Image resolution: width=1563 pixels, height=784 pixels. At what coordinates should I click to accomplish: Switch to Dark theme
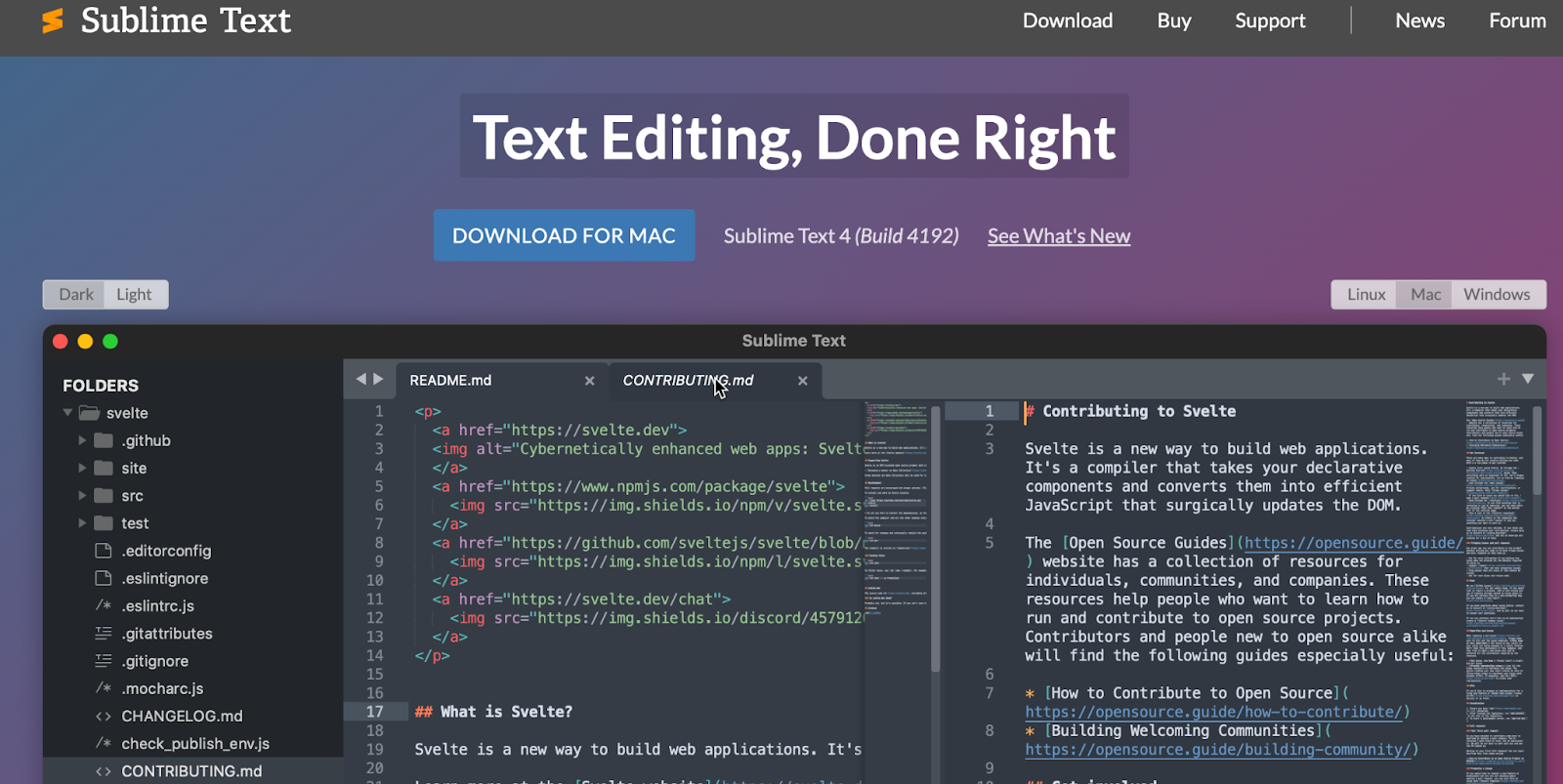tap(76, 294)
